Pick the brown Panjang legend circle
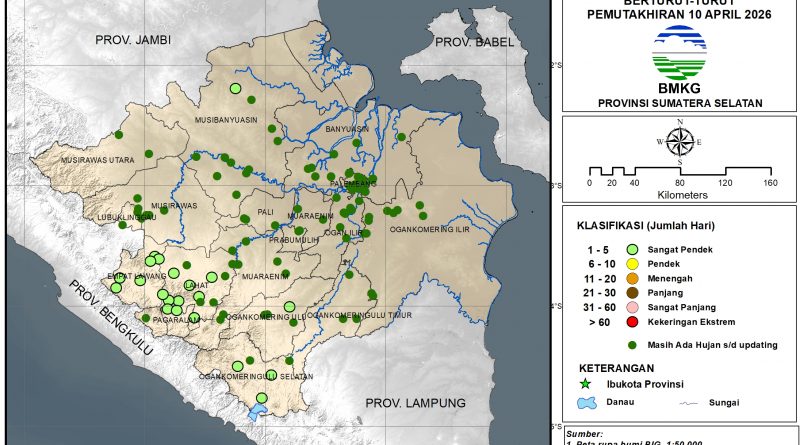 click(x=631, y=292)
